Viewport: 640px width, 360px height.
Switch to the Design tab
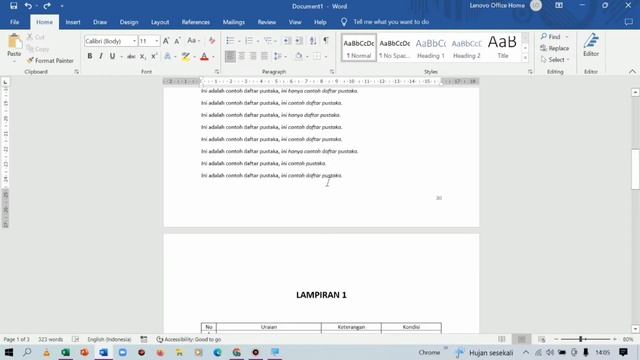tap(129, 22)
